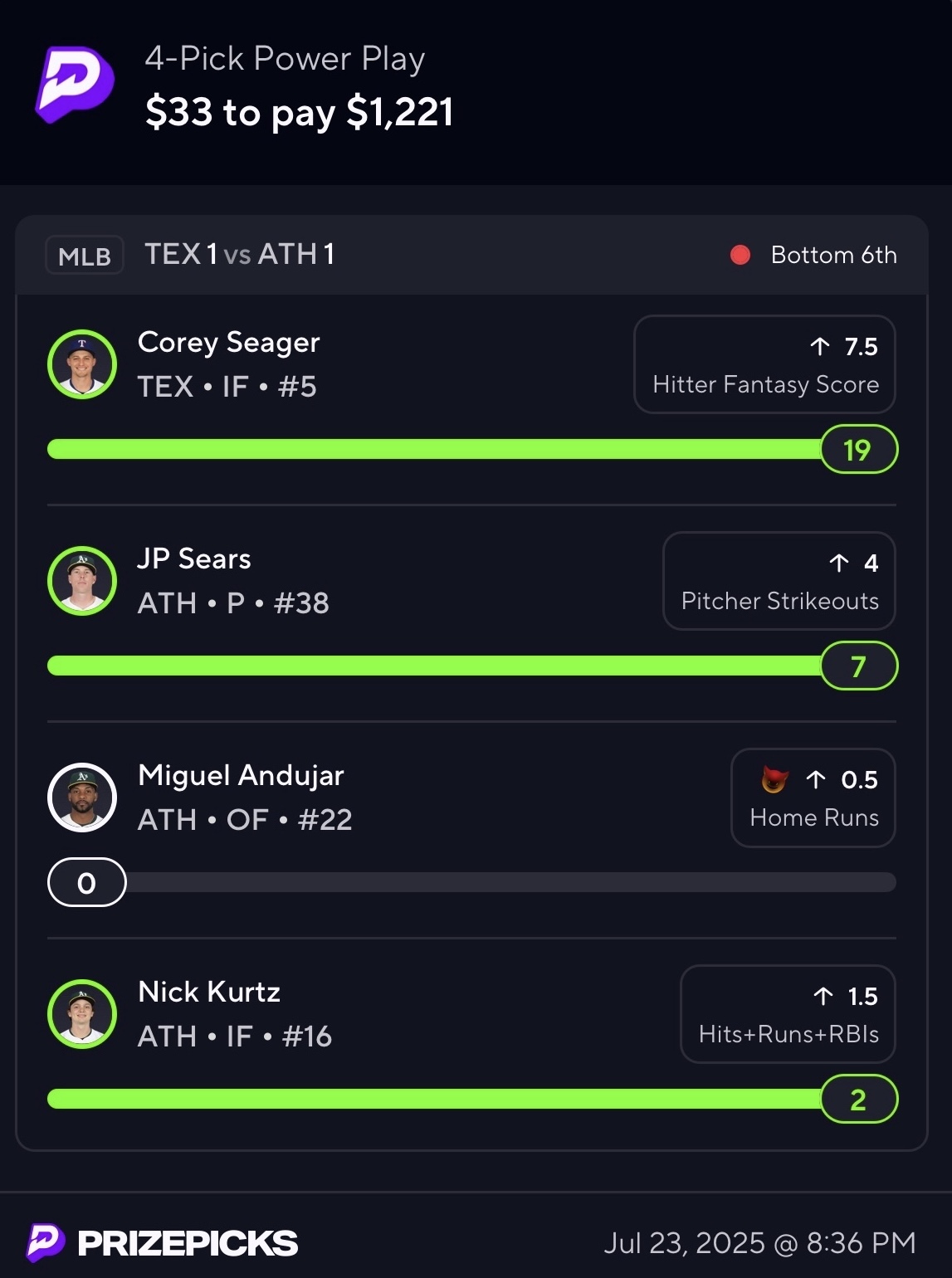Click the demon icon beside Home Runs
The height and width of the screenshot is (1278, 952).
(774, 779)
